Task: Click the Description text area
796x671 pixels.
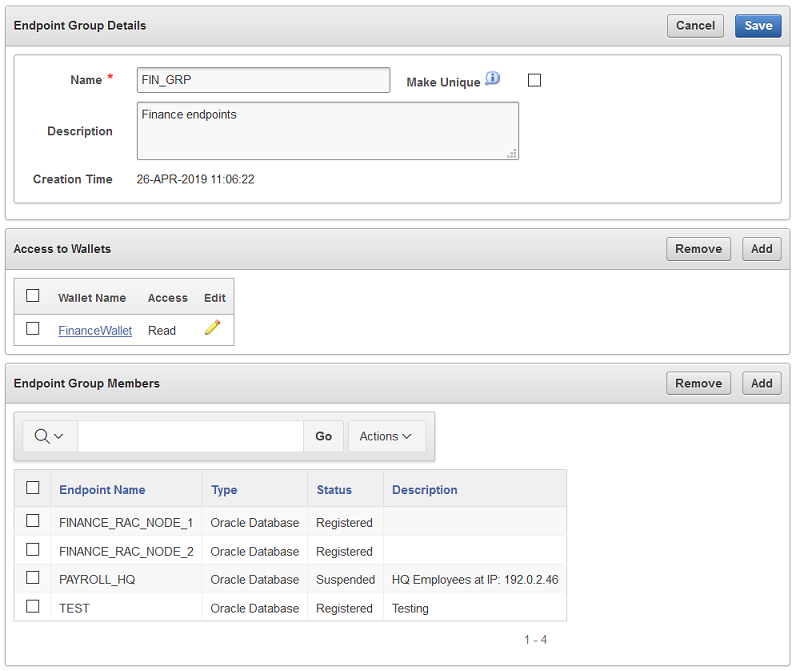Action: click(327, 131)
